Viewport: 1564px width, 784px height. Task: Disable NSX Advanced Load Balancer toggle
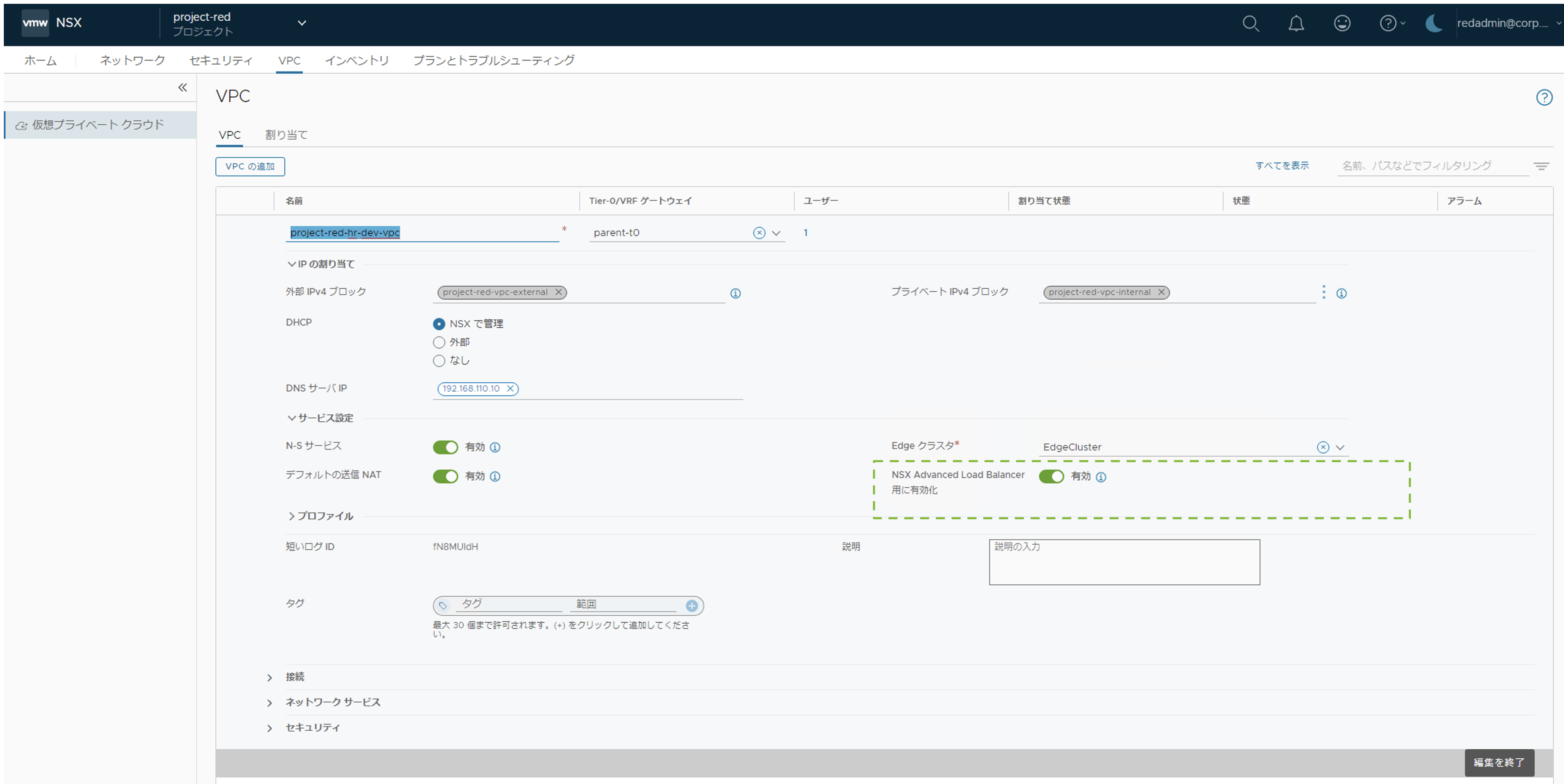1051,477
